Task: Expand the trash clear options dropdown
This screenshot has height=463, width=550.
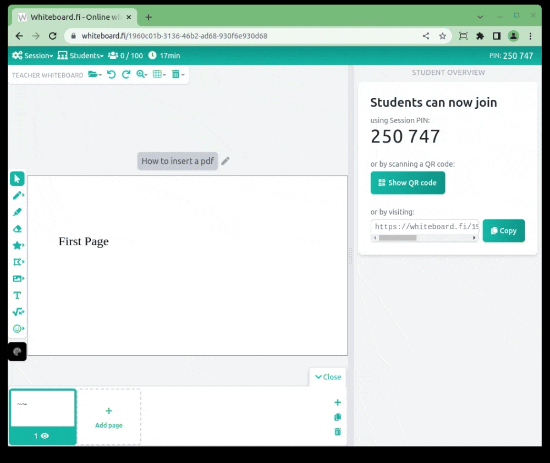Action: click(178, 74)
